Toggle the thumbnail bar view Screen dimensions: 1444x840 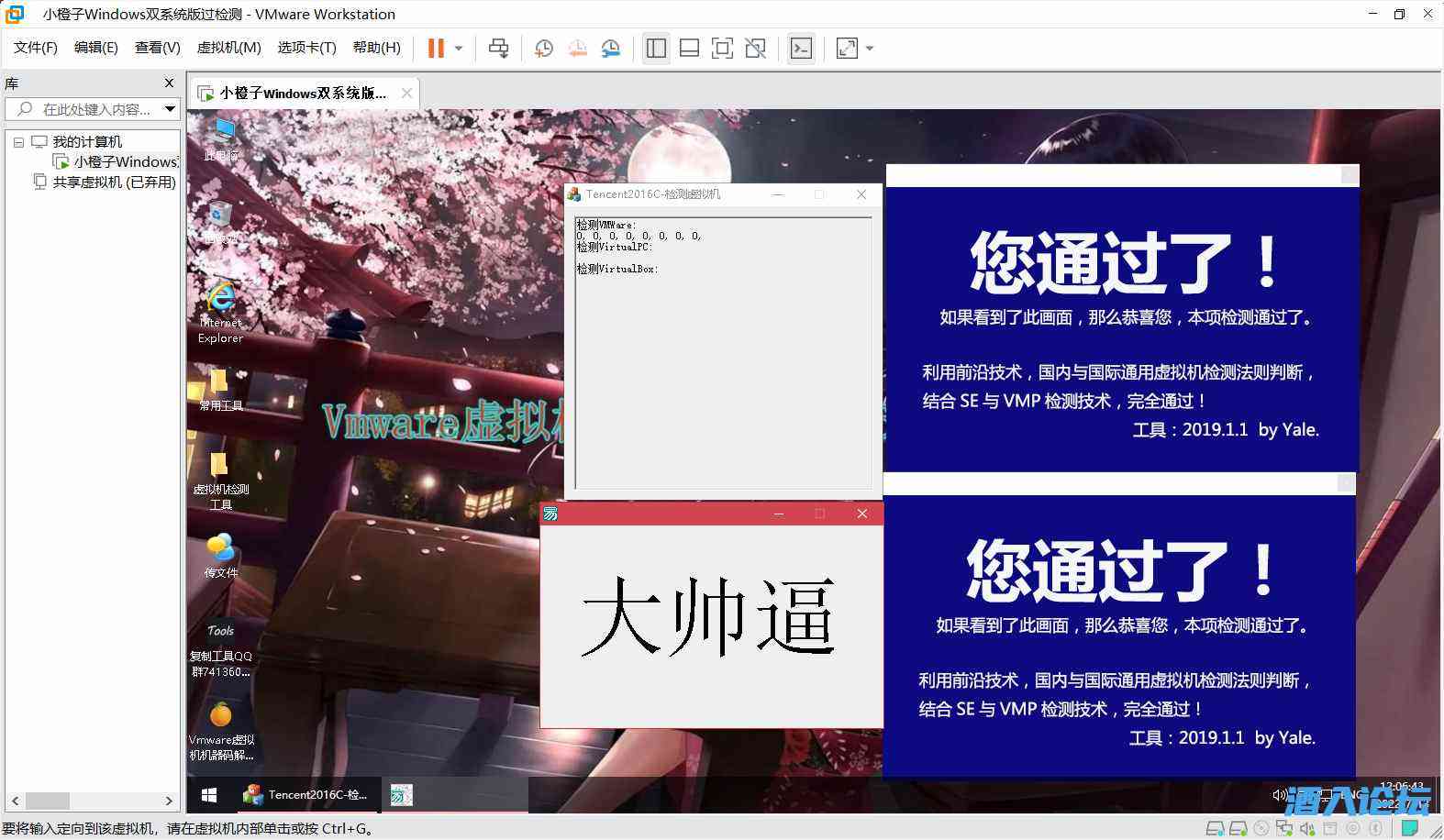click(x=689, y=49)
